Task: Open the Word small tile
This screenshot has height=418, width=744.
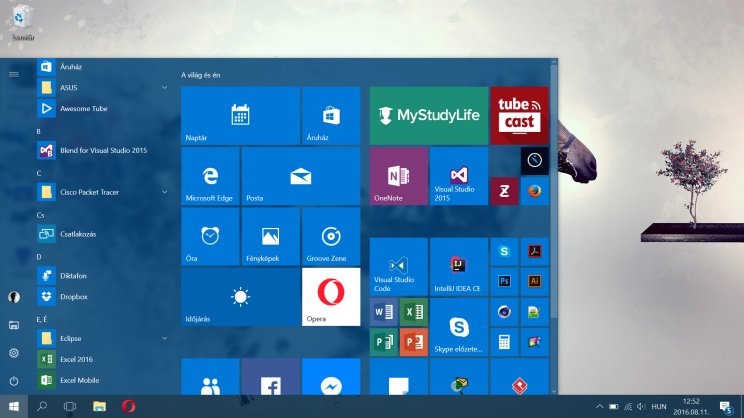Action: point(384,312)
